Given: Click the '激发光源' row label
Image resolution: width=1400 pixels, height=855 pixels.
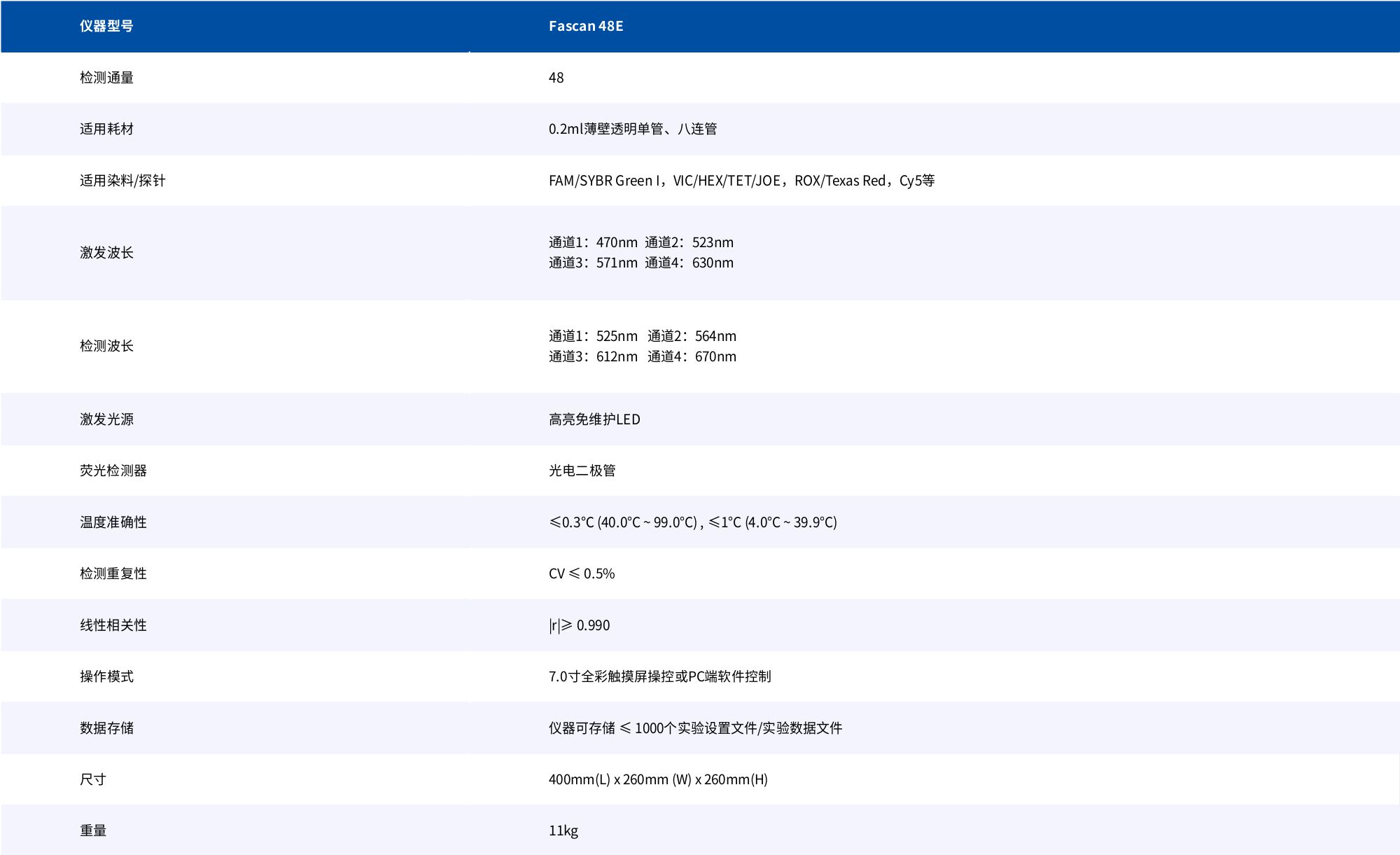Looking at the screenshot, I should (x=106, y=419).
